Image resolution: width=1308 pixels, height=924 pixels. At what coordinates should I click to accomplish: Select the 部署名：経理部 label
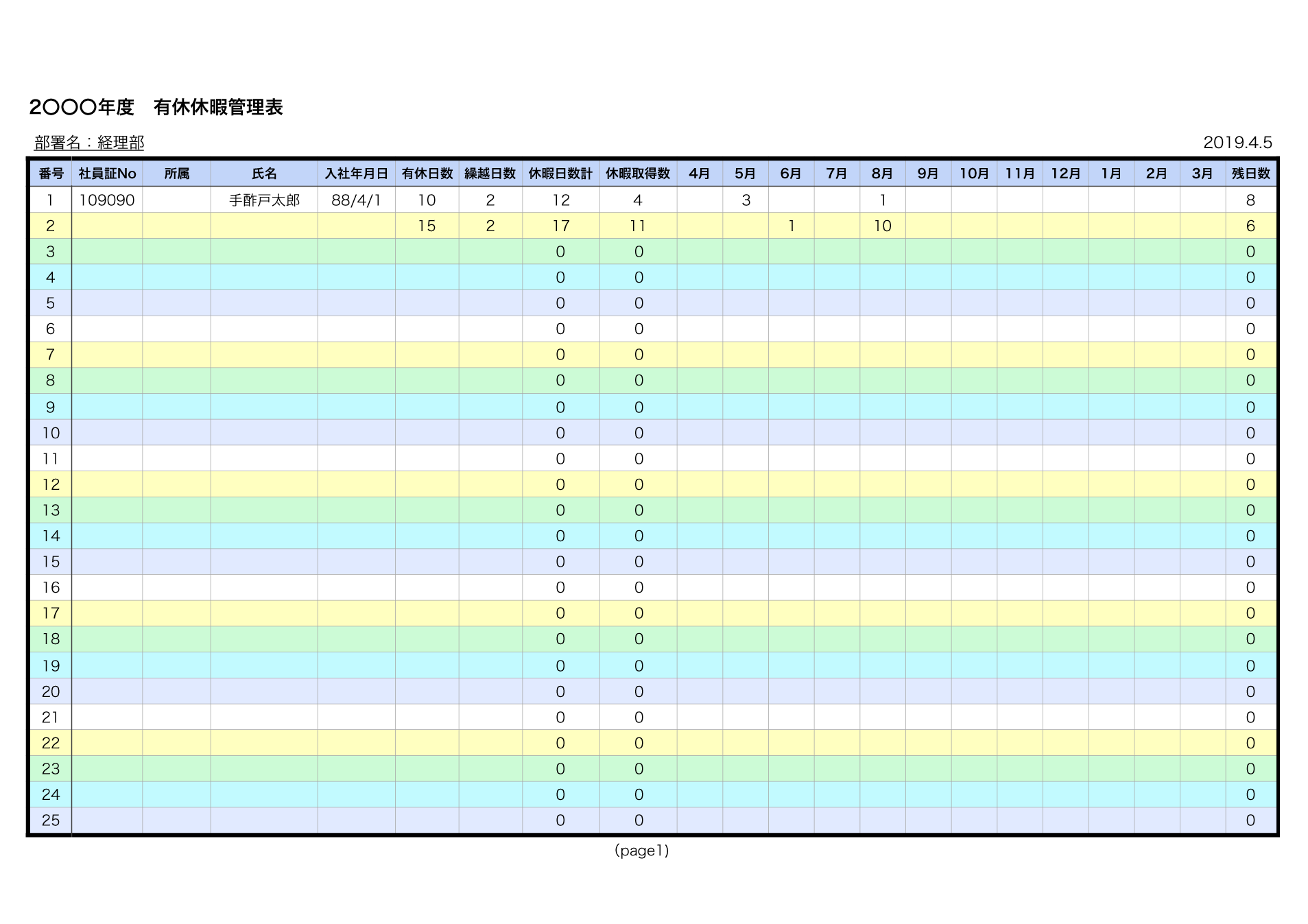coord(89,143)
